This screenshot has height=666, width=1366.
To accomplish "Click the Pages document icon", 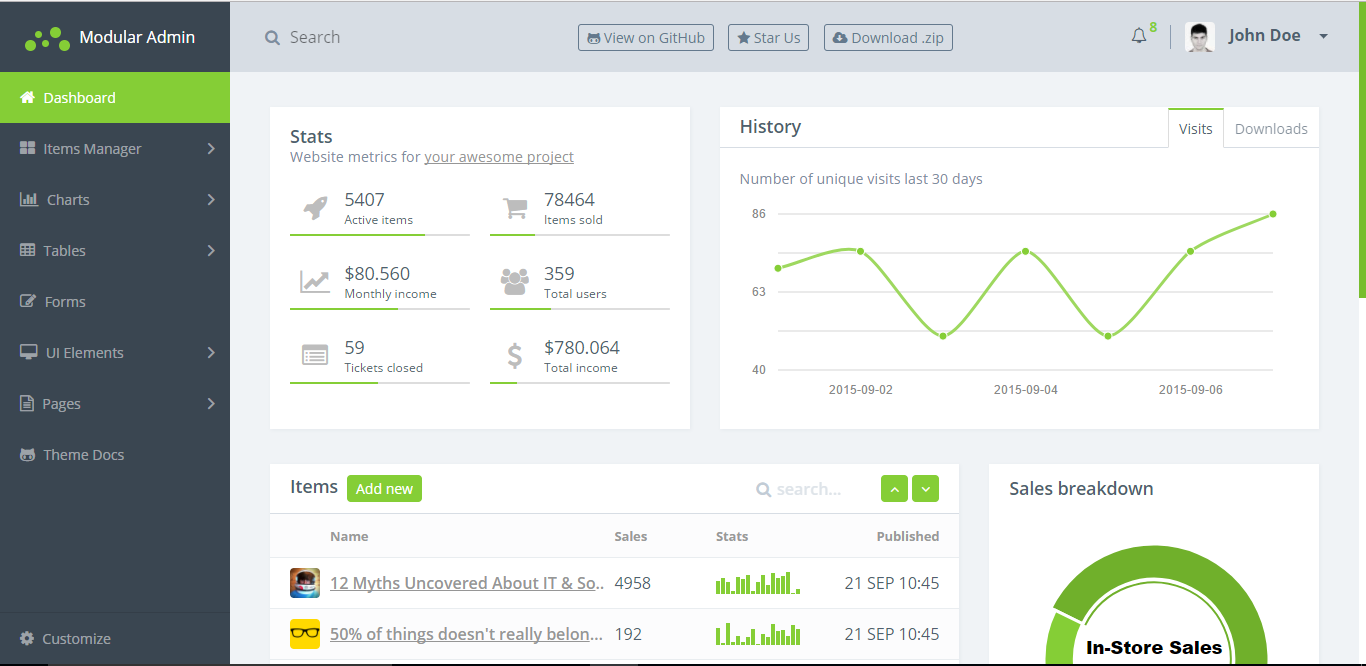I will point(27,403).
